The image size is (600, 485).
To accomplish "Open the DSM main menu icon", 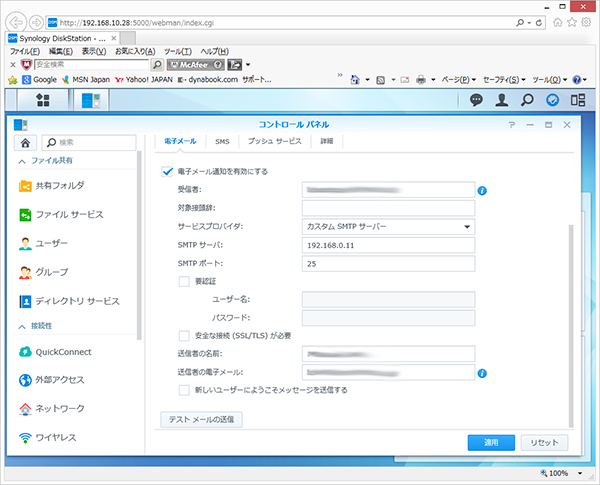I will coord(42,100).
